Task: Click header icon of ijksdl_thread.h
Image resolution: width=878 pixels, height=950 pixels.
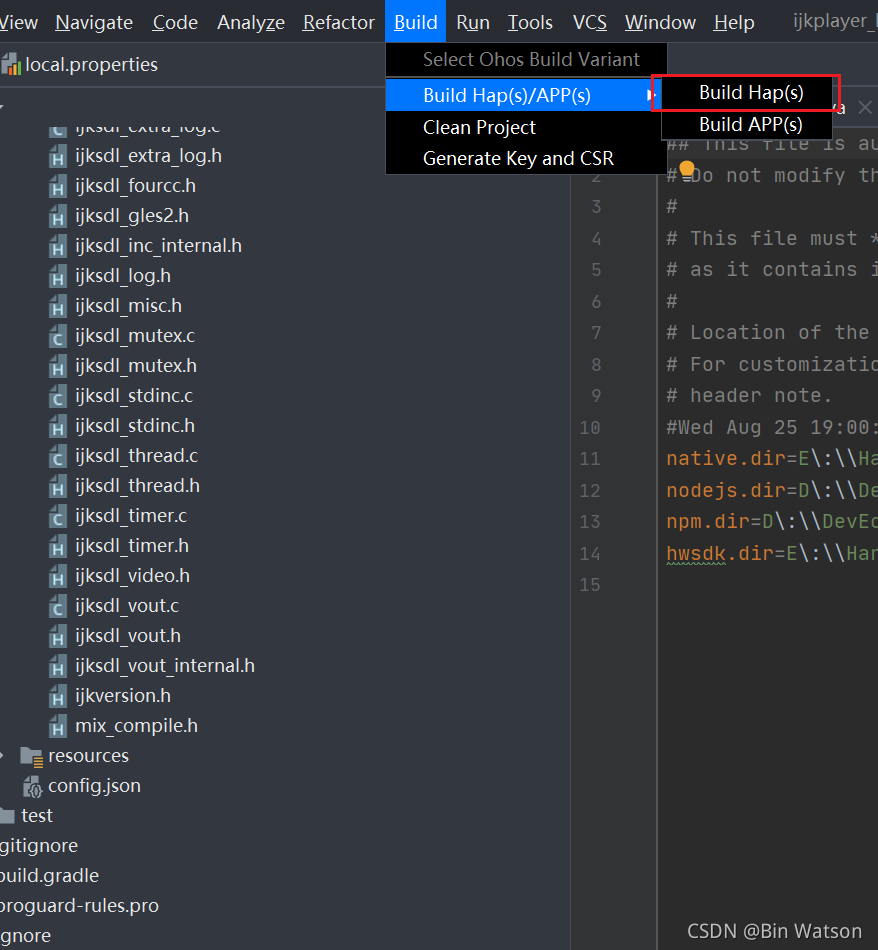Action: [x=58, y=487]
